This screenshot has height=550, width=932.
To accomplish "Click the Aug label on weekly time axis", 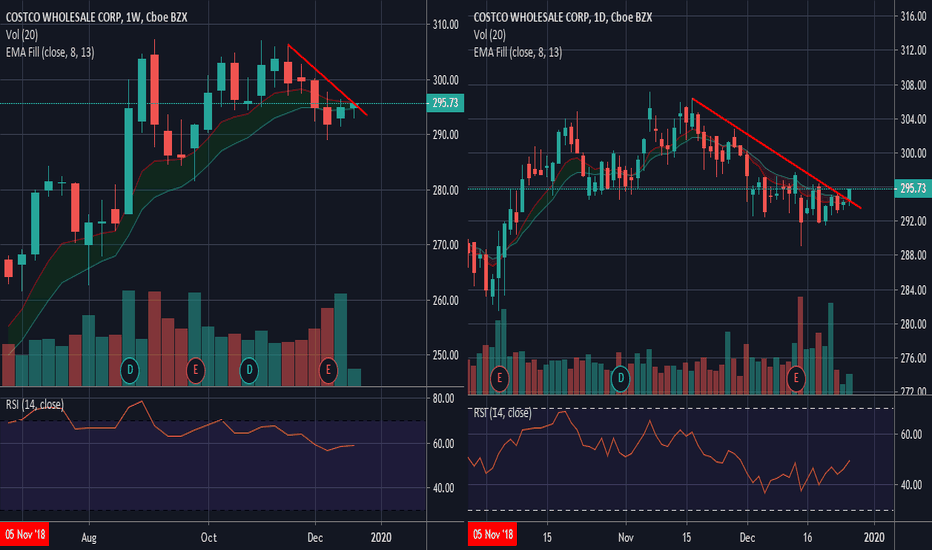I will point(89,538).
